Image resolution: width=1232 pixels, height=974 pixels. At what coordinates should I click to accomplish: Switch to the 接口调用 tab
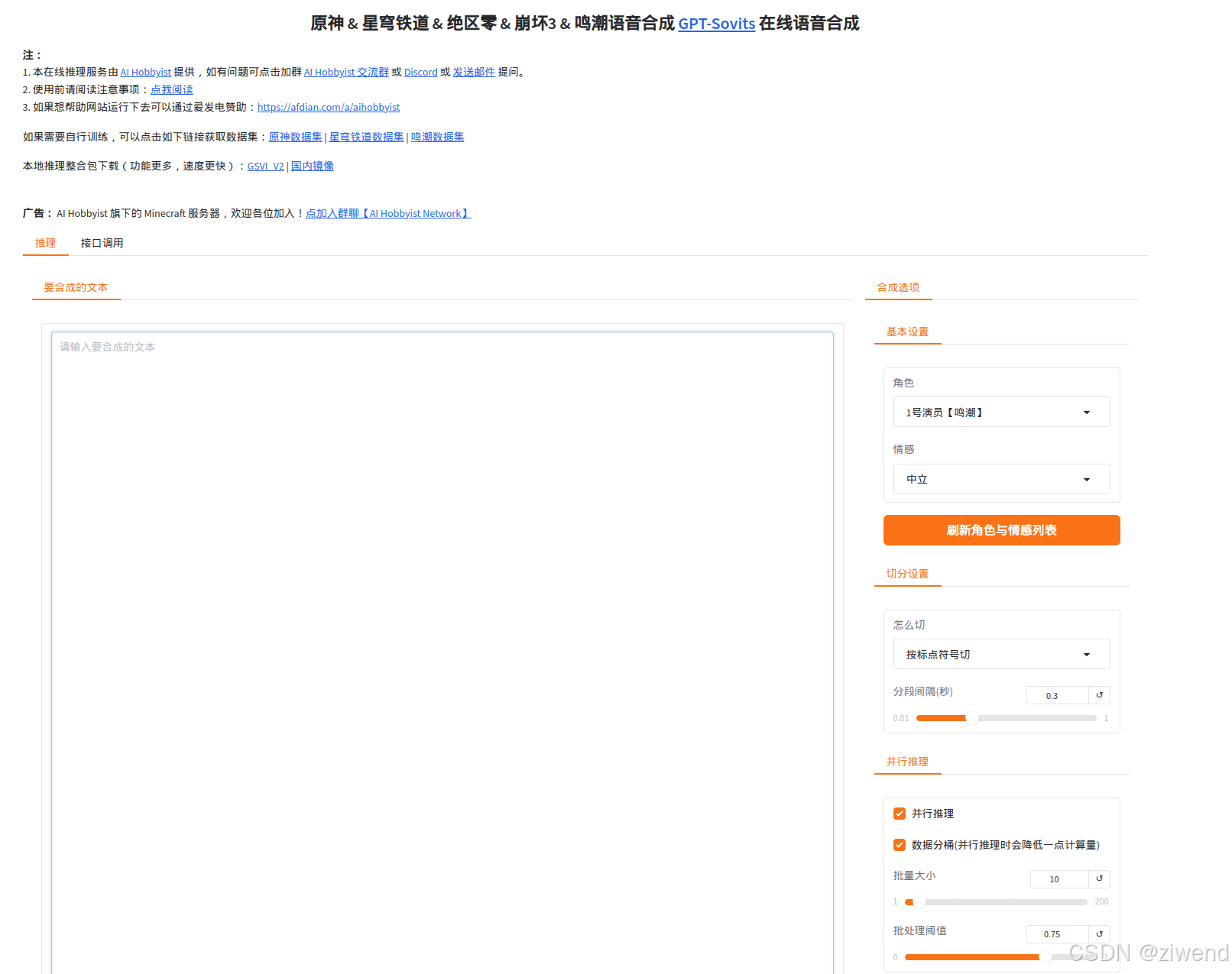point(102,243)
